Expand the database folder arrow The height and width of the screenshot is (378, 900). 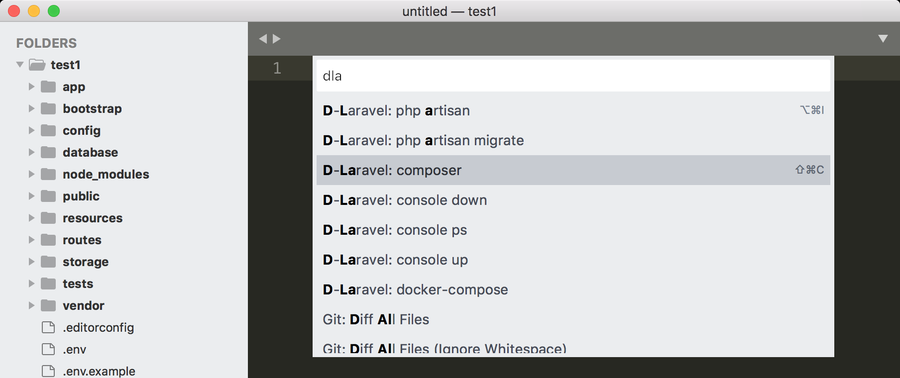pyautogui.click(x=32, y=153)
